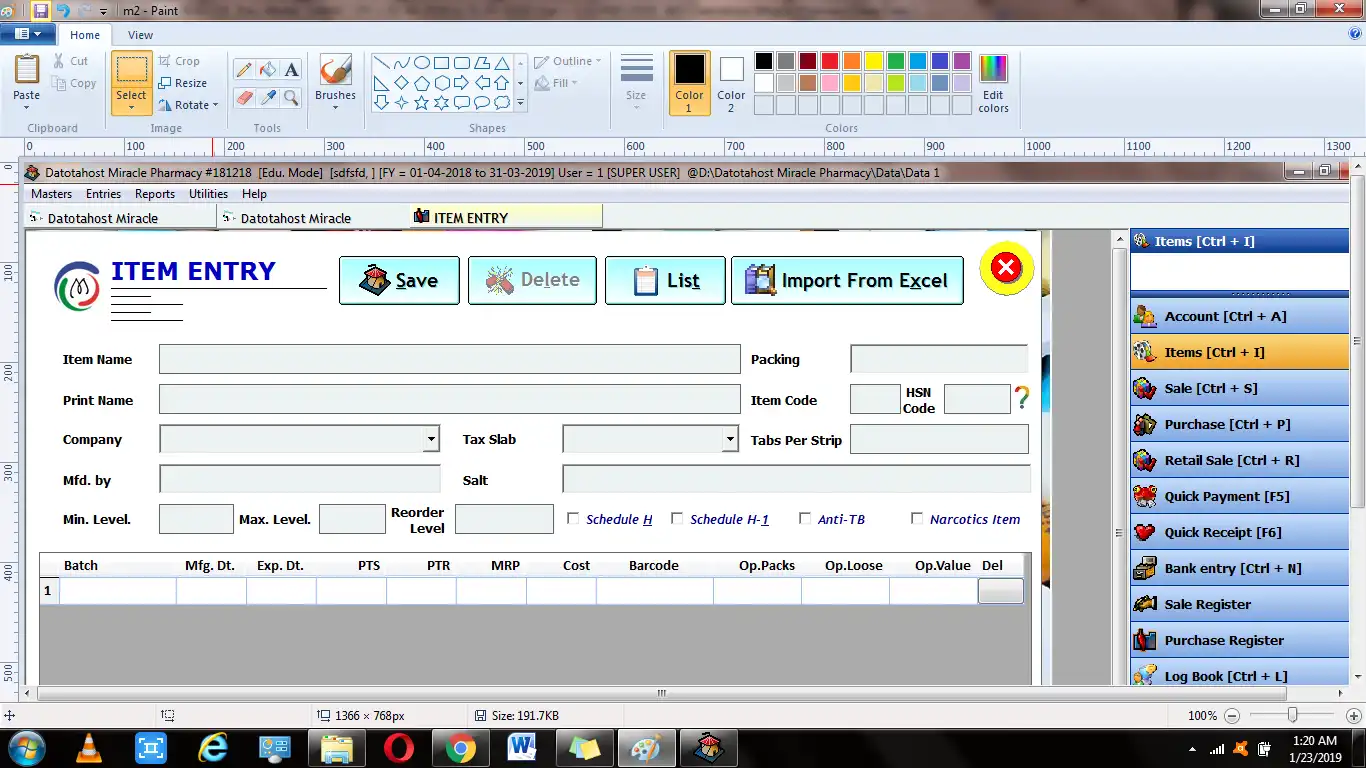
Task: Click the Windows Start button
Action: tap(26, 748)
